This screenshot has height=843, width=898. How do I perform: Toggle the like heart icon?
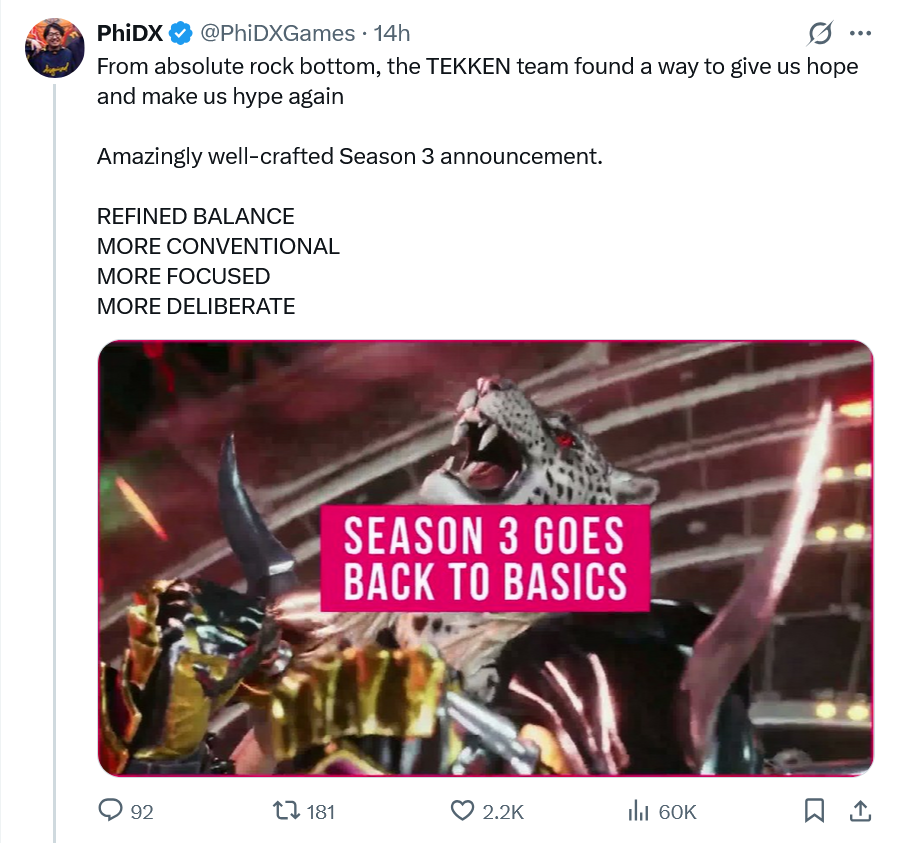(x=462, y=811)
